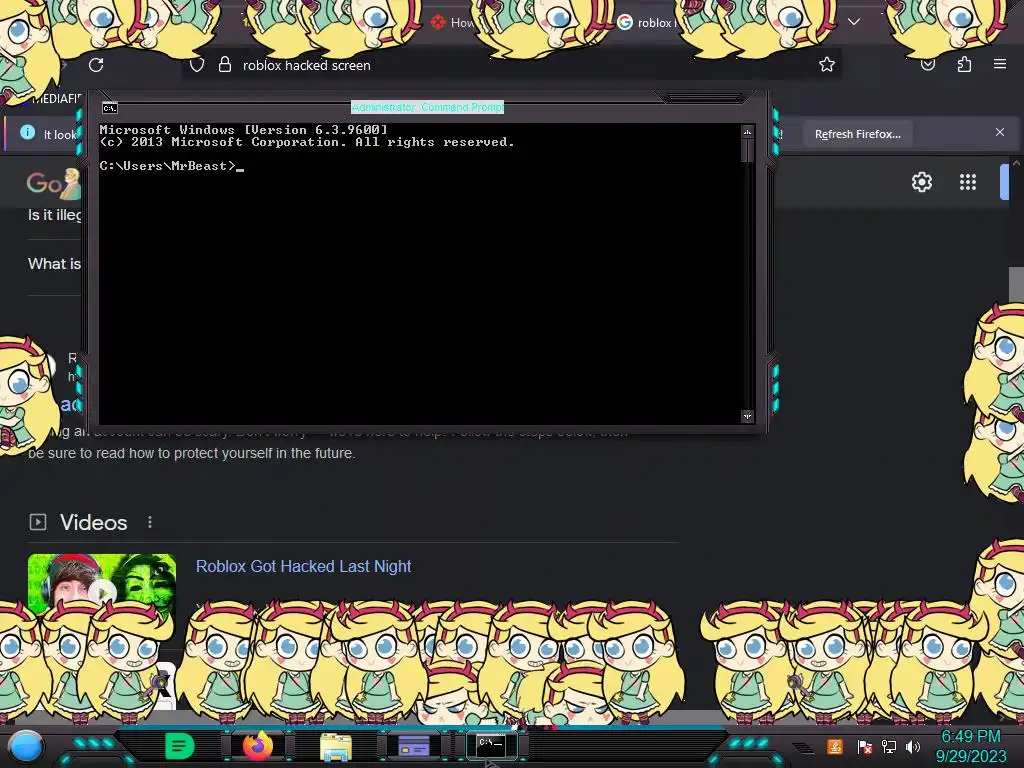This screenshot has height=768, width=1024.
Task: Click the info icon in notification bar
Action: 27,132
